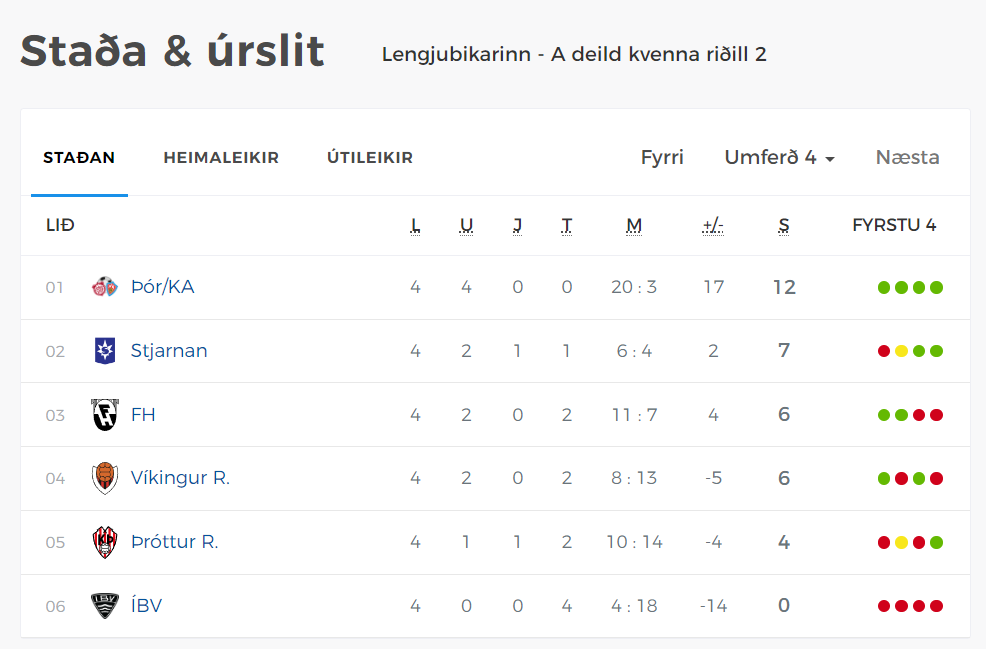Go to previous round with Fyrri
The height and width of the screenshot is (649, 986).
(x=662, y=157)
